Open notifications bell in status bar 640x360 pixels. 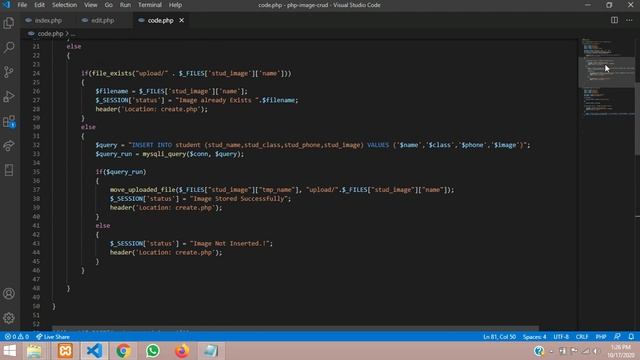click(631, 337)
